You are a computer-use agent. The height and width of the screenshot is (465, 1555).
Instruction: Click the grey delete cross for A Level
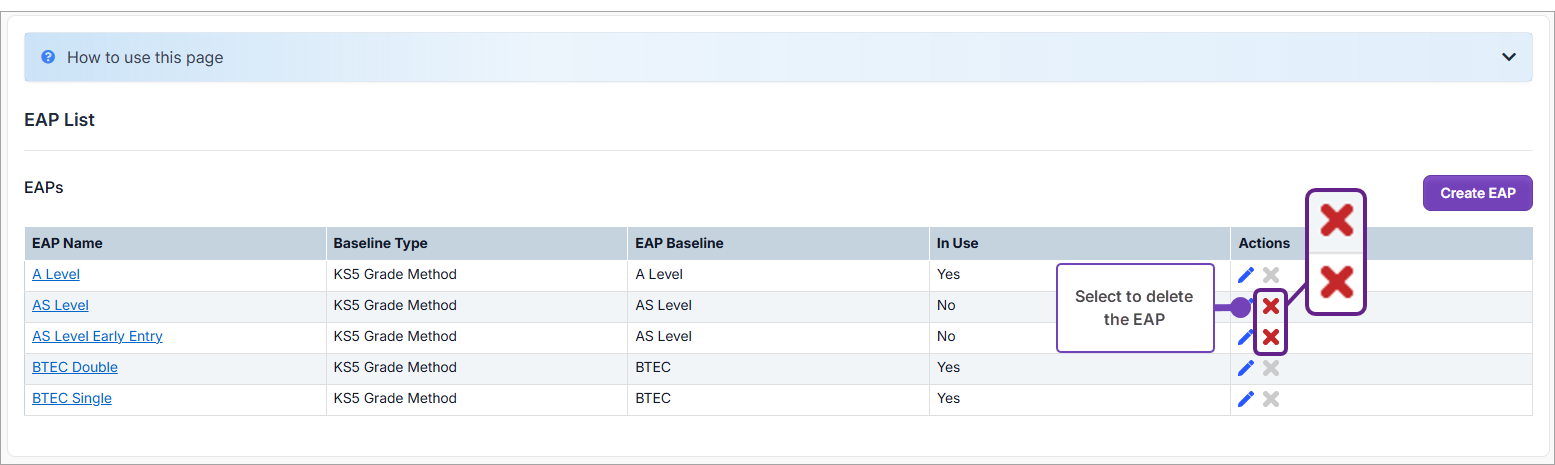pyautogui.click(x=1271, y=275)
